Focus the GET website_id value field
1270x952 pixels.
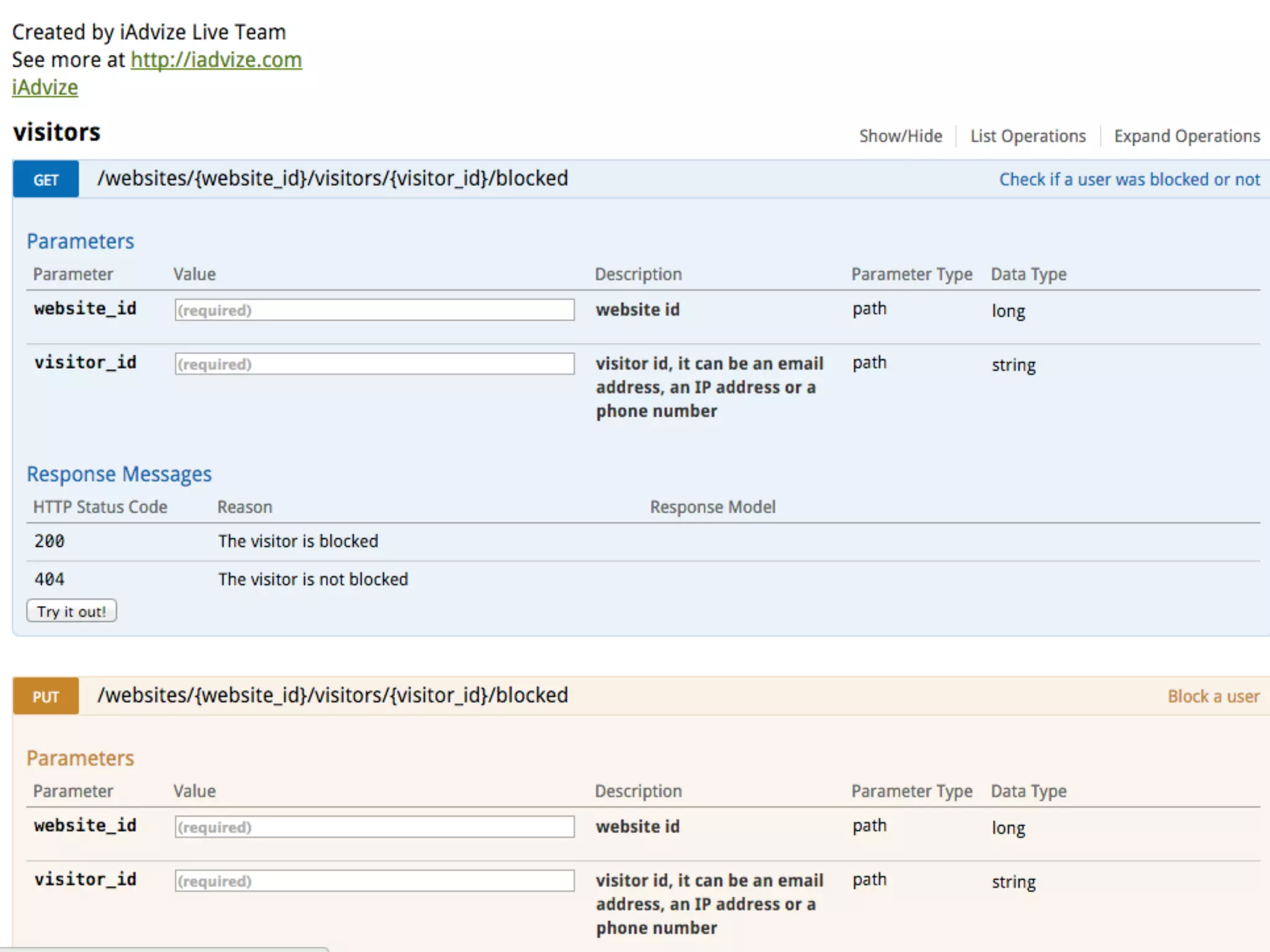coord(374,310)
